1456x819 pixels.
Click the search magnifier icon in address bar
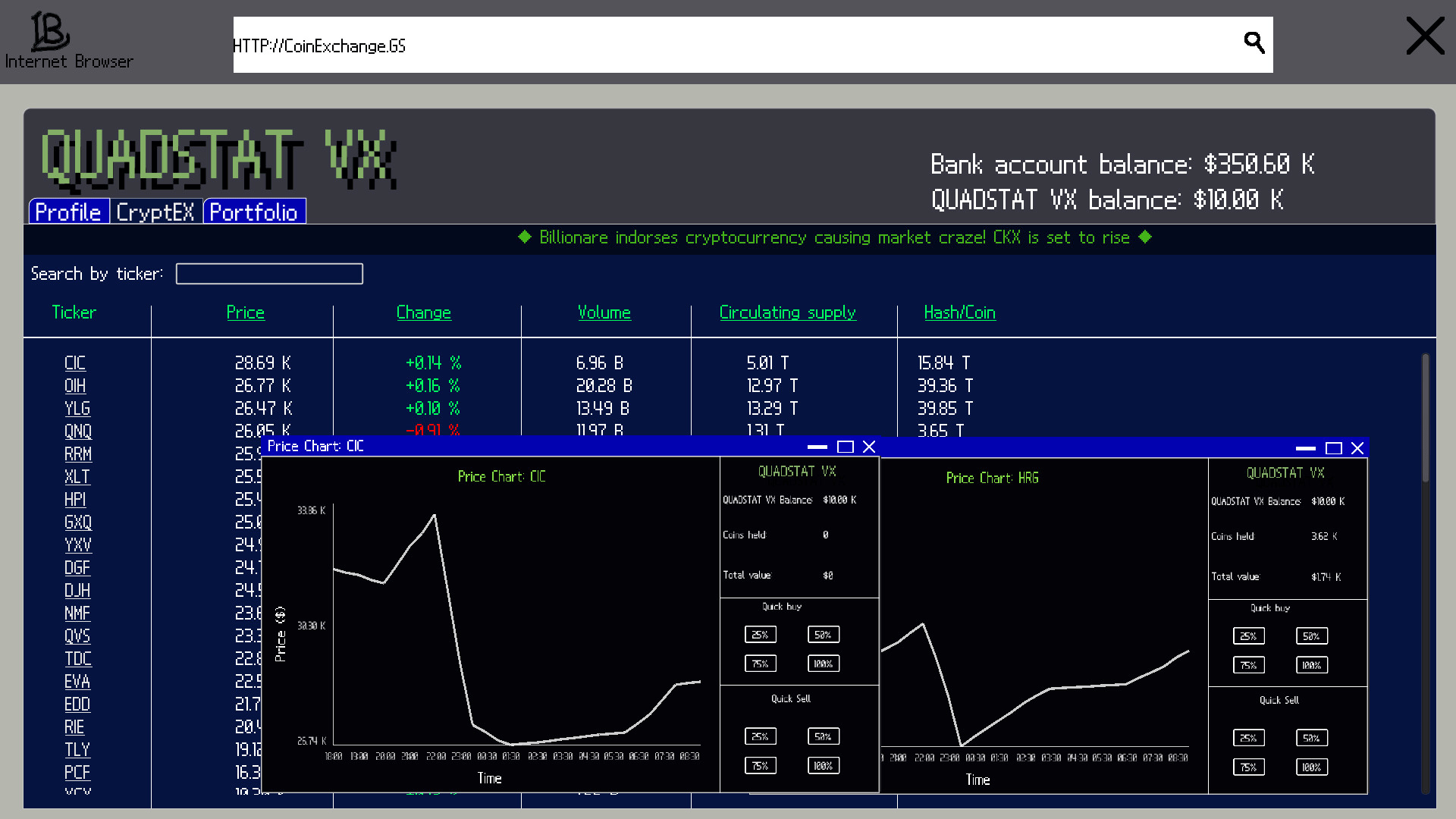pyautogui.click(x=1254, y=43)
